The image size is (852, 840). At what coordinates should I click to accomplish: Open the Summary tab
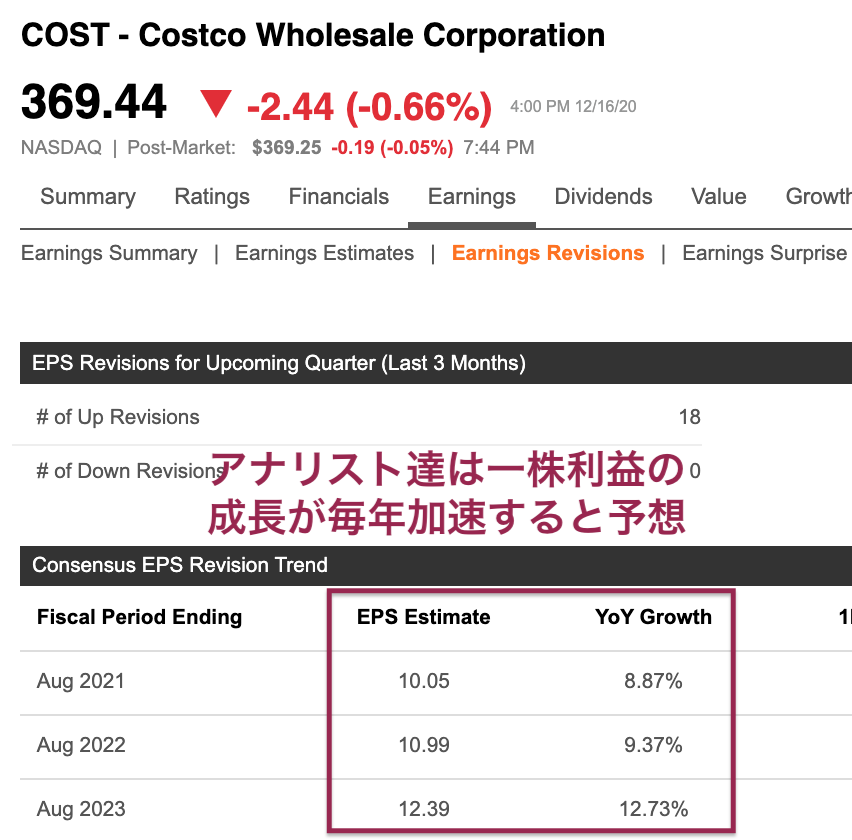[88, 197]
